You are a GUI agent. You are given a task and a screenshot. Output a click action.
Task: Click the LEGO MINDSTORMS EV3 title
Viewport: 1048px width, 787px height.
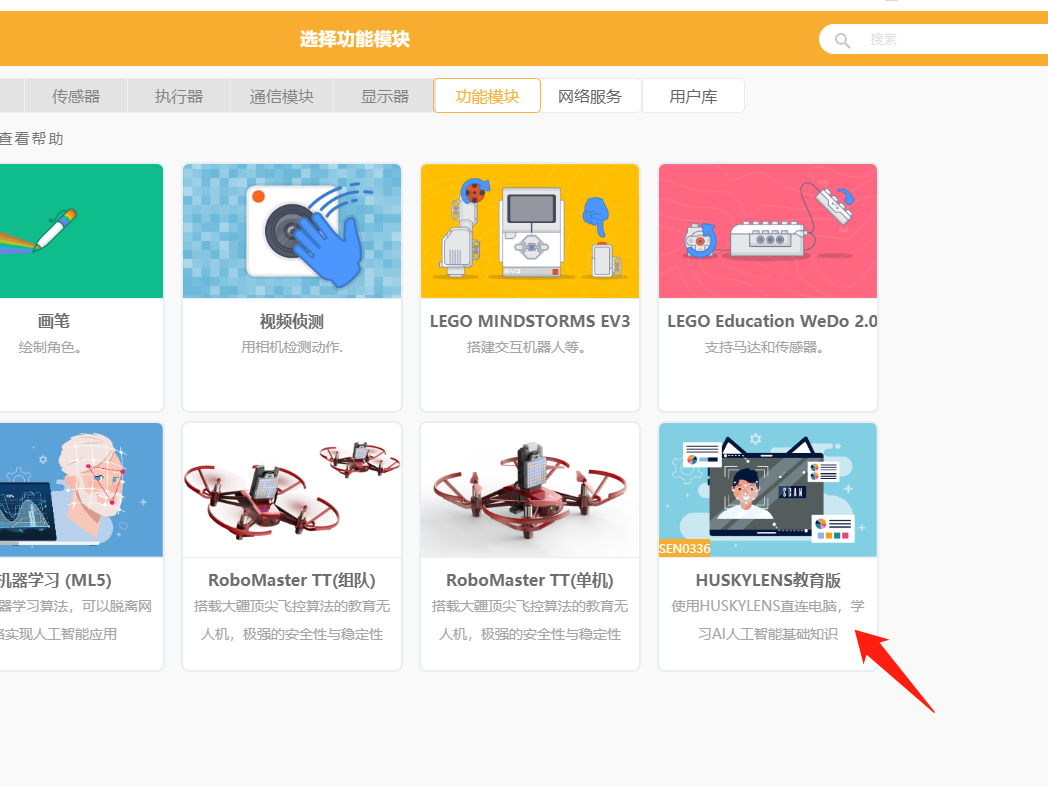point(530,321)
